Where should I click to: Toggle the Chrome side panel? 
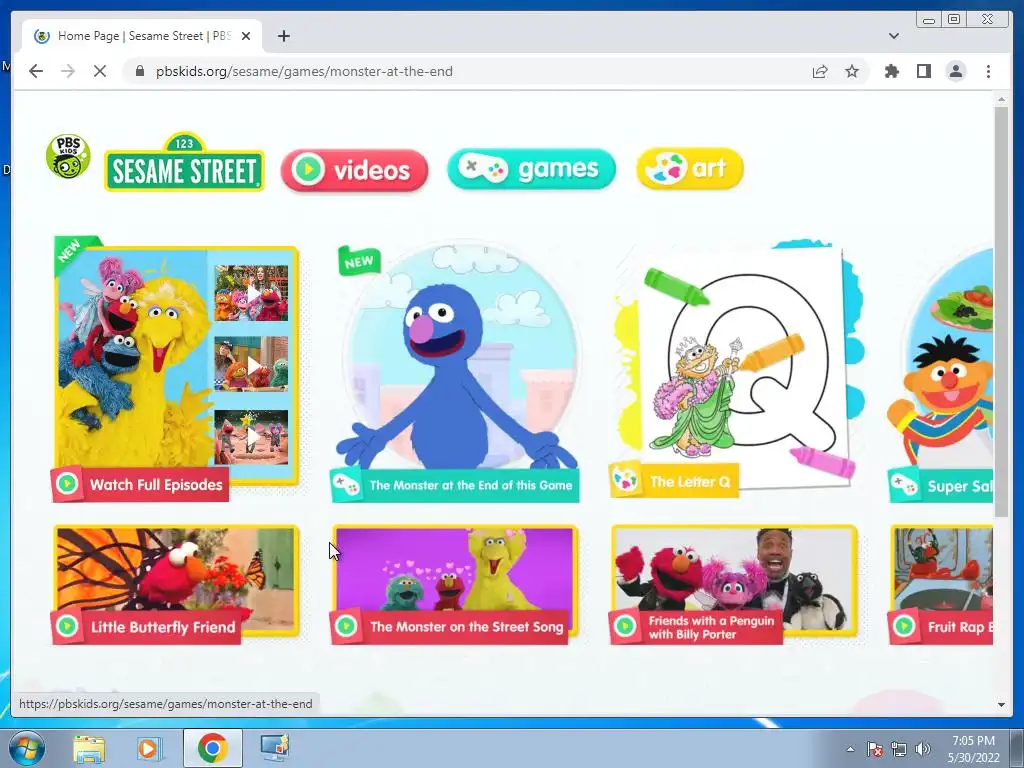(x=923, y=71)
